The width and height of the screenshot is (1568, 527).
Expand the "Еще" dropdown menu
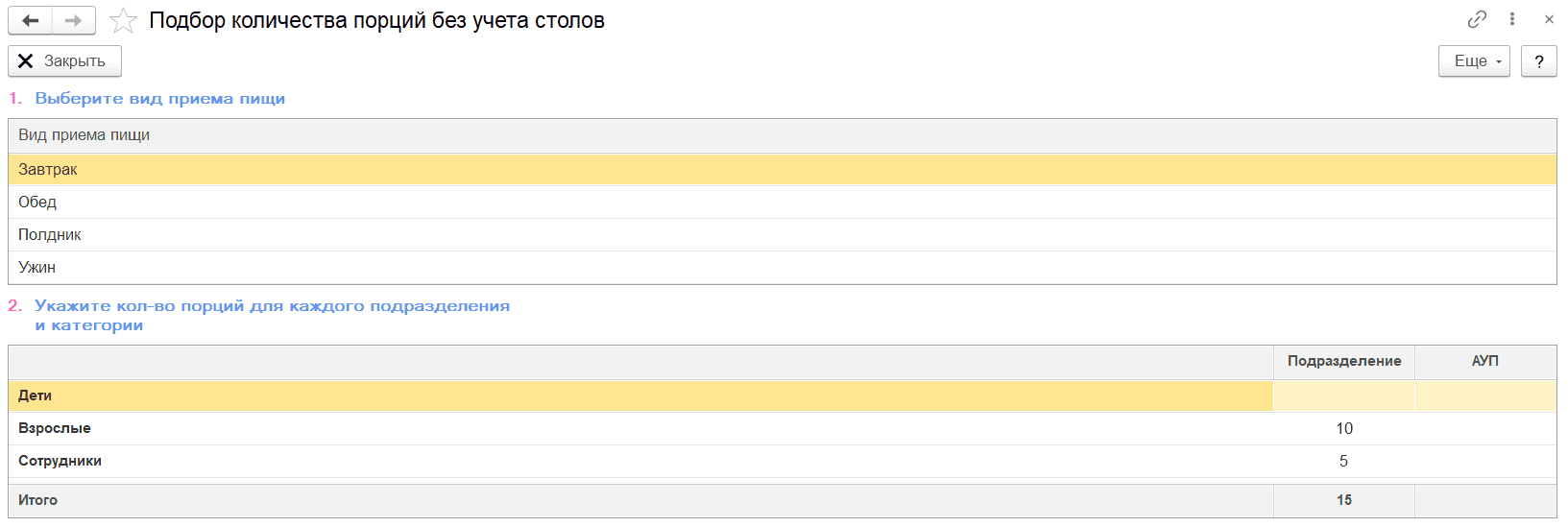(1474, 60)
